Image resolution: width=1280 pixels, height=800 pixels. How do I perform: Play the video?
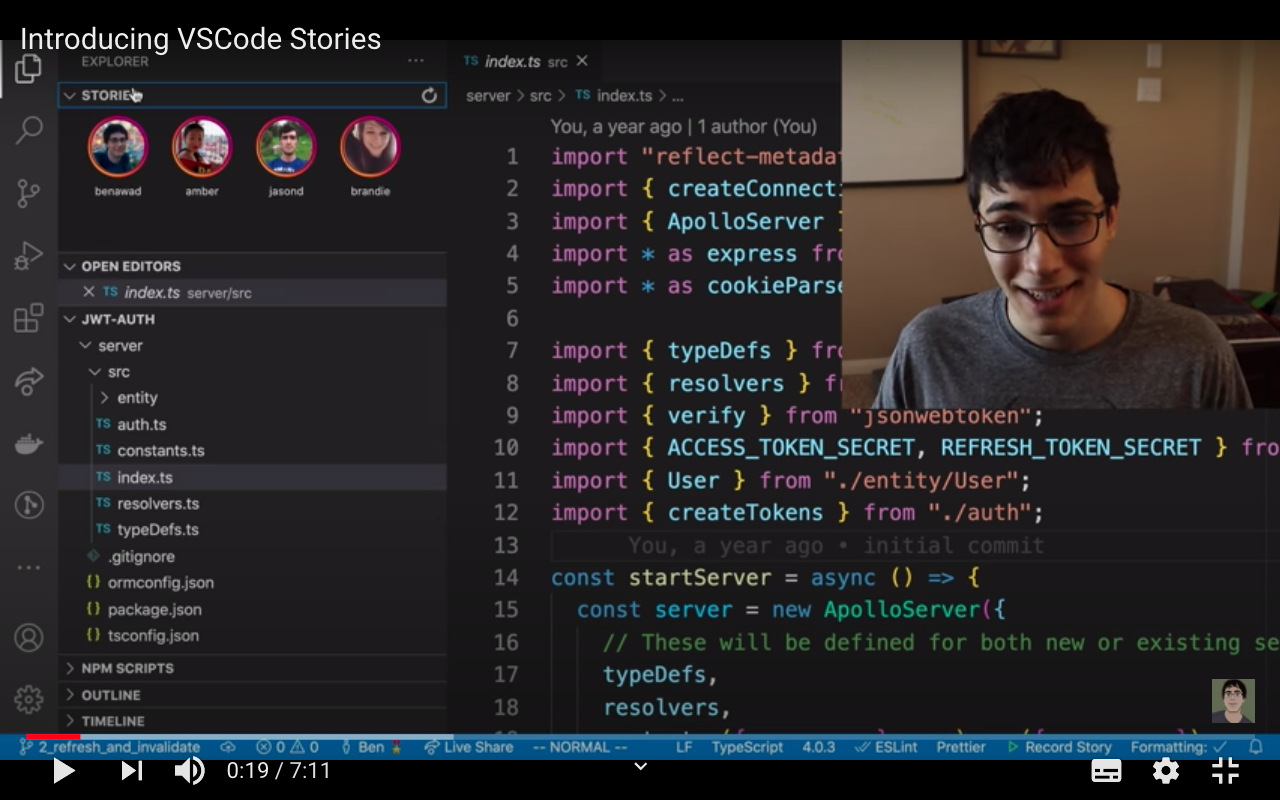coord(64,771)
